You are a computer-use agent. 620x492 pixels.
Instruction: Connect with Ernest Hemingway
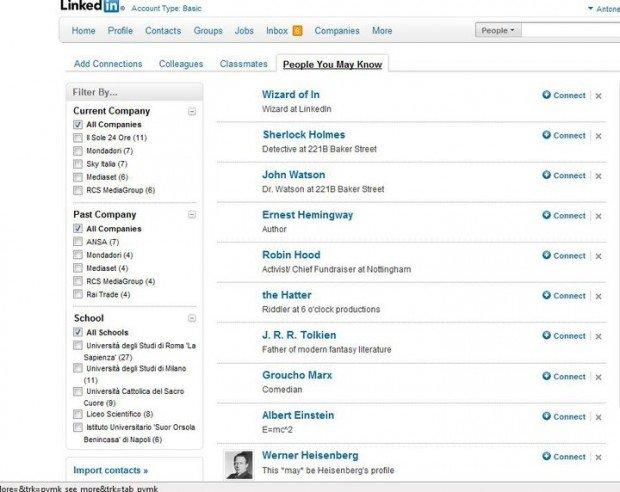[x=564, y=216]
